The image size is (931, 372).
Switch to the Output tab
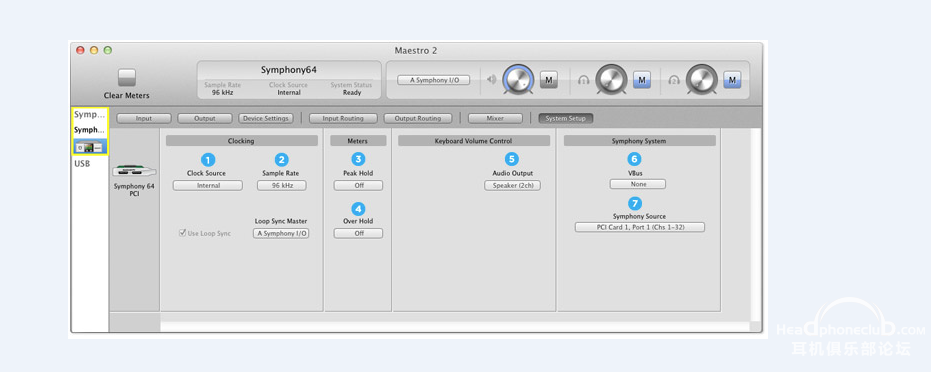click(205, 118)
